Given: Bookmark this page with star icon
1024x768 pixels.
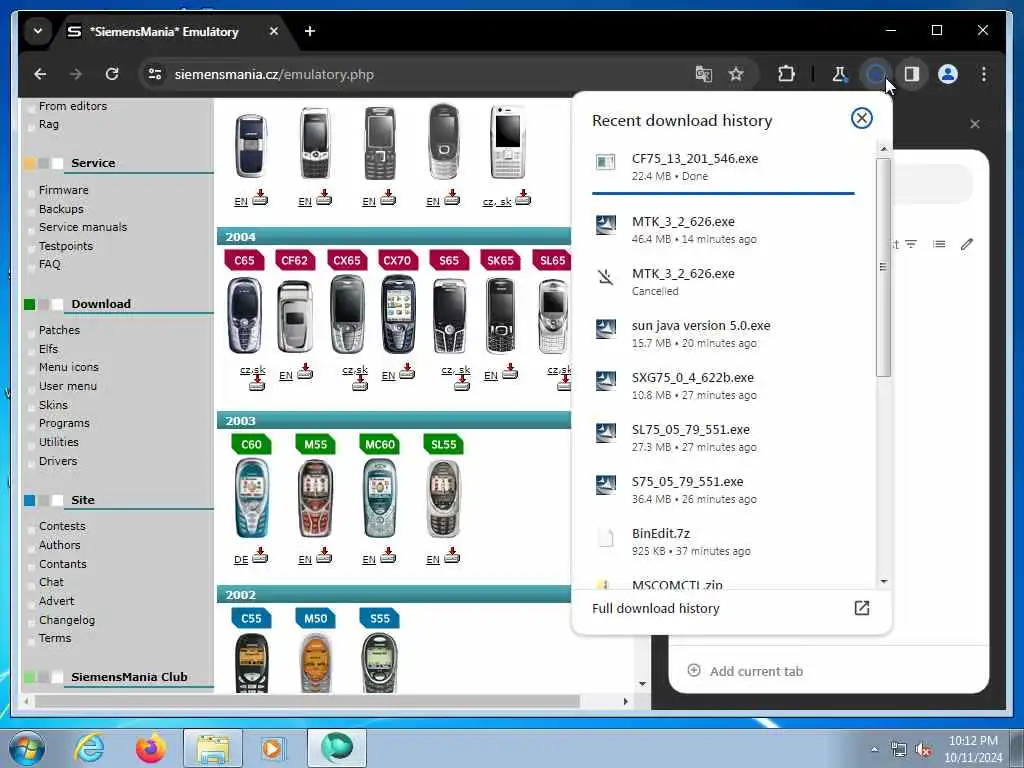Looking at the screenshot, I should [736, 74].
